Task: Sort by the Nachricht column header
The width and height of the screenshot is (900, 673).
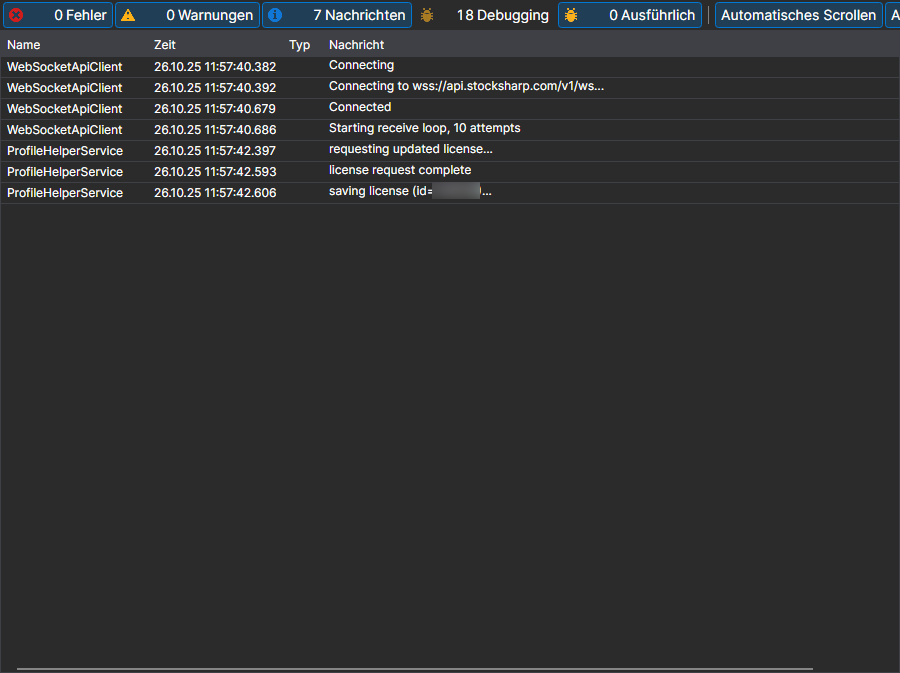Action: [356, 45]
